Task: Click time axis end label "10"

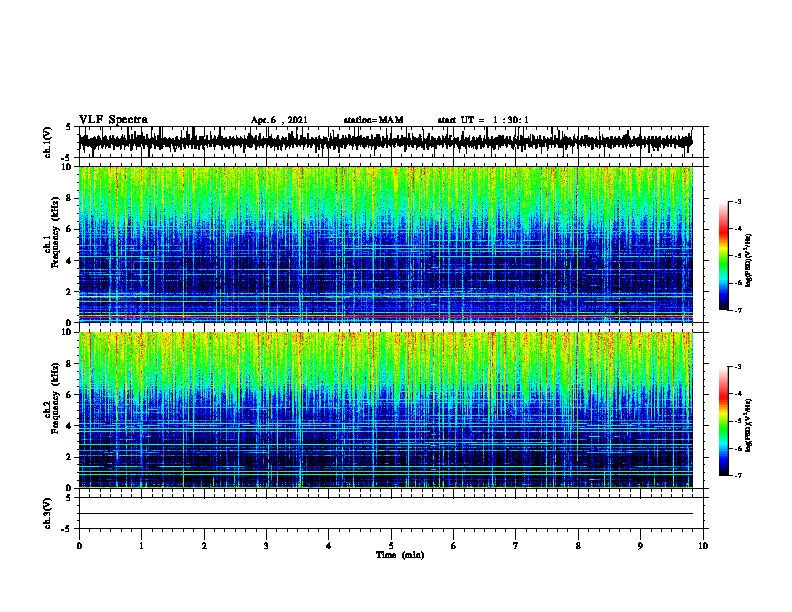Action: [703, 546]
